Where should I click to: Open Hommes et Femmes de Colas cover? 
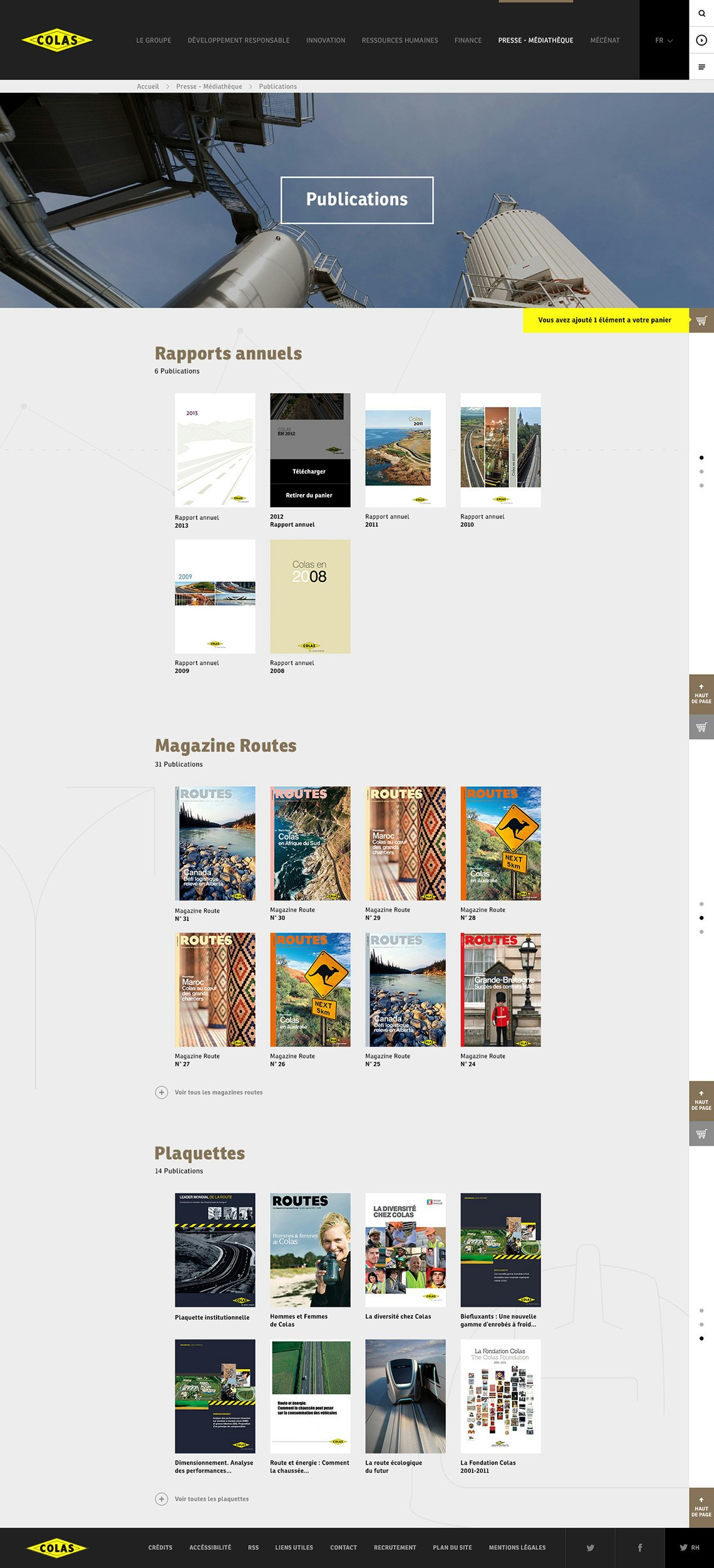[x=310, y=1250]
